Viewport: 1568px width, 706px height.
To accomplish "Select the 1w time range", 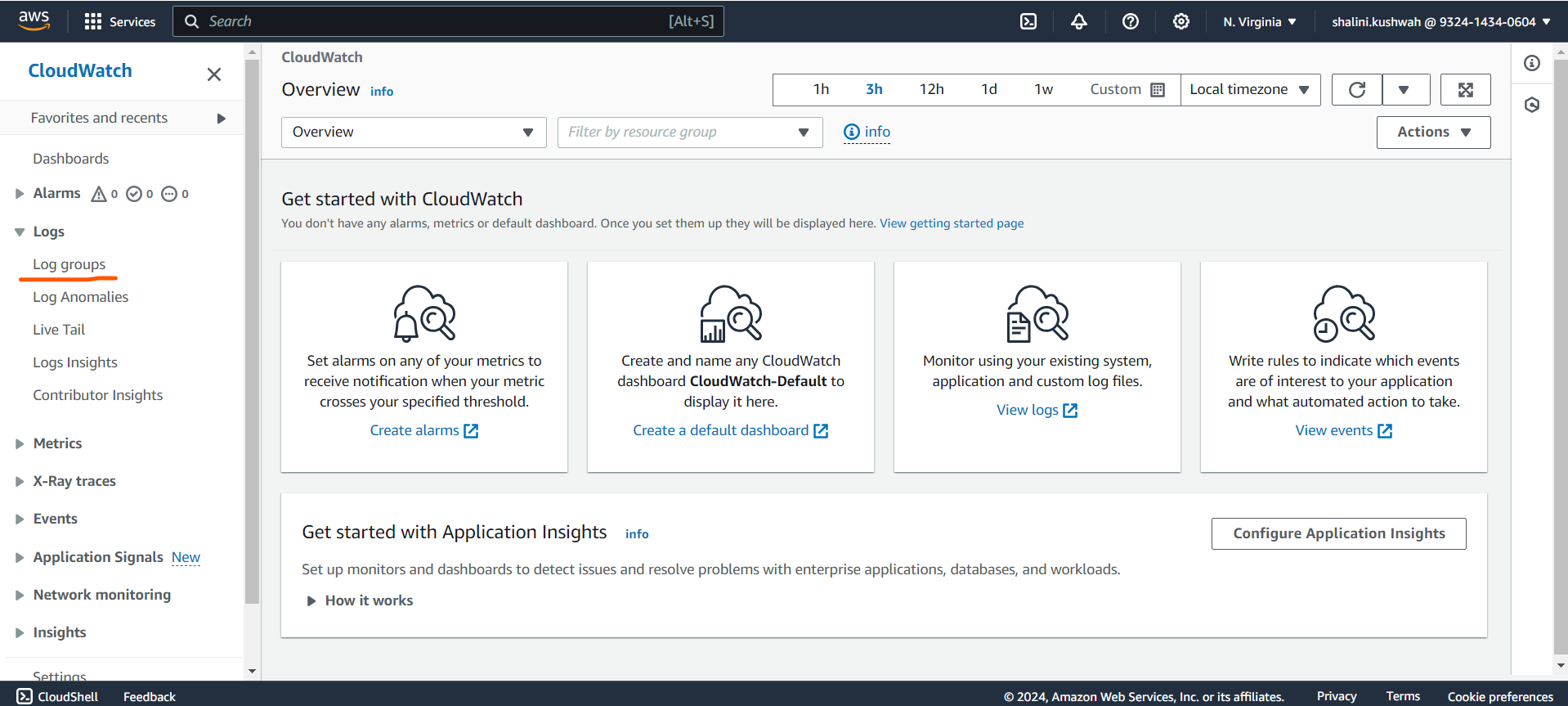I will coord(1043,90).
